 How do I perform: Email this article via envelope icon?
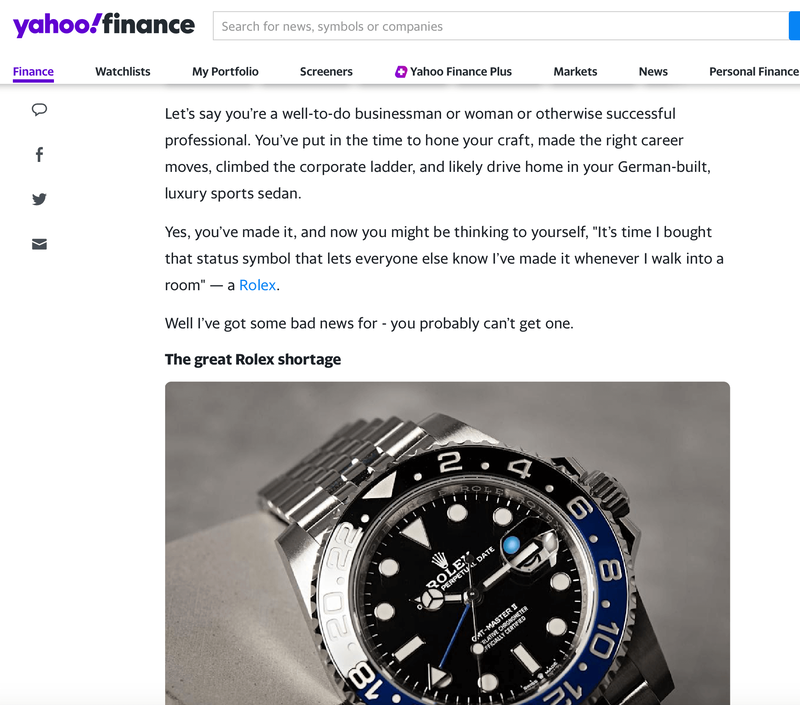[38, 244]
